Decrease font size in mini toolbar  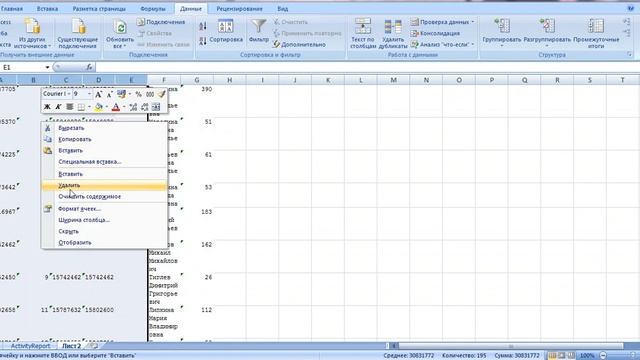pos(109,94)
